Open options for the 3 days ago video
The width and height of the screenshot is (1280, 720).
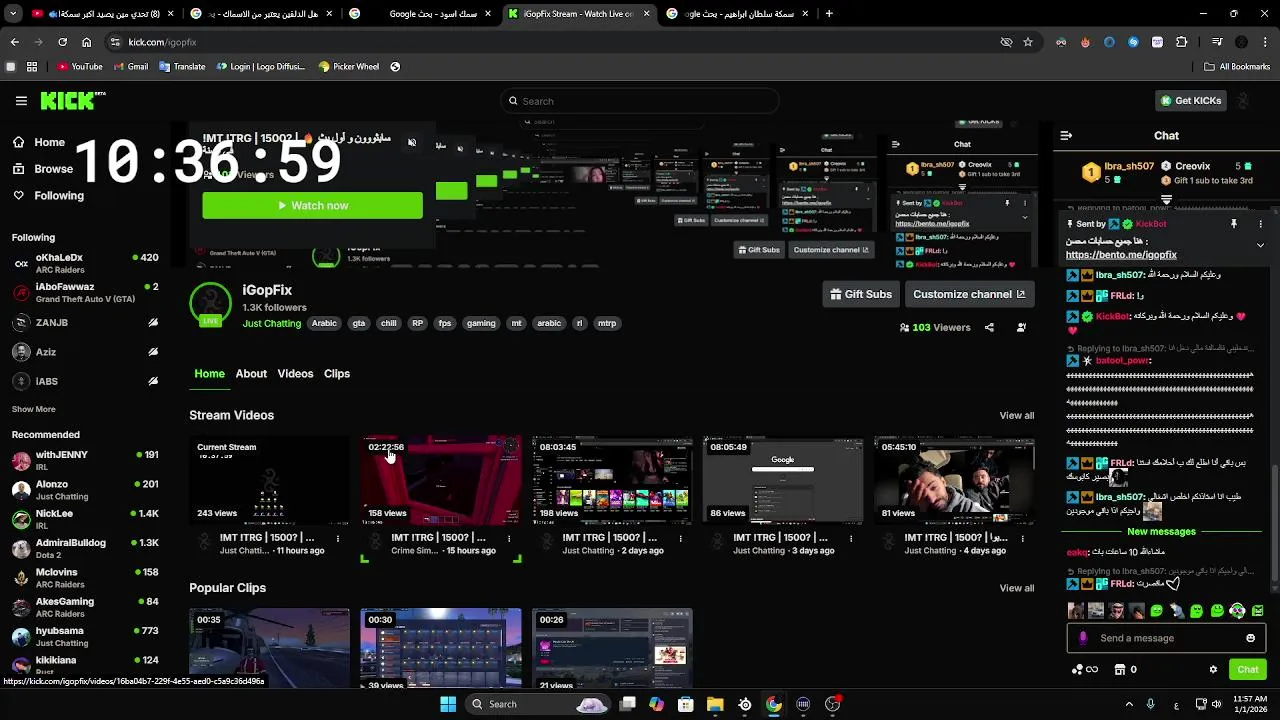[x=851, y=538]
